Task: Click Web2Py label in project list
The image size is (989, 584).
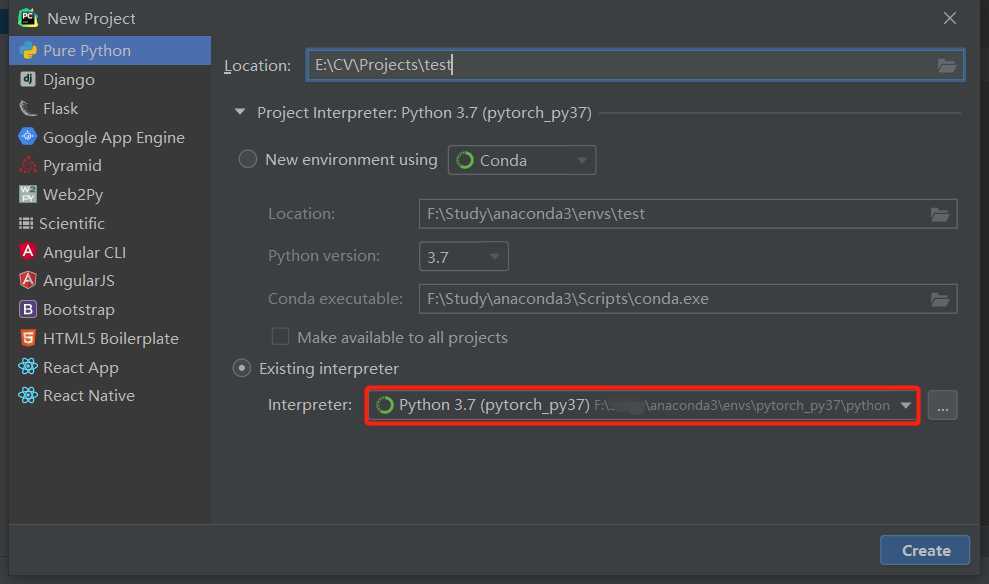Action: click(73, 194)
